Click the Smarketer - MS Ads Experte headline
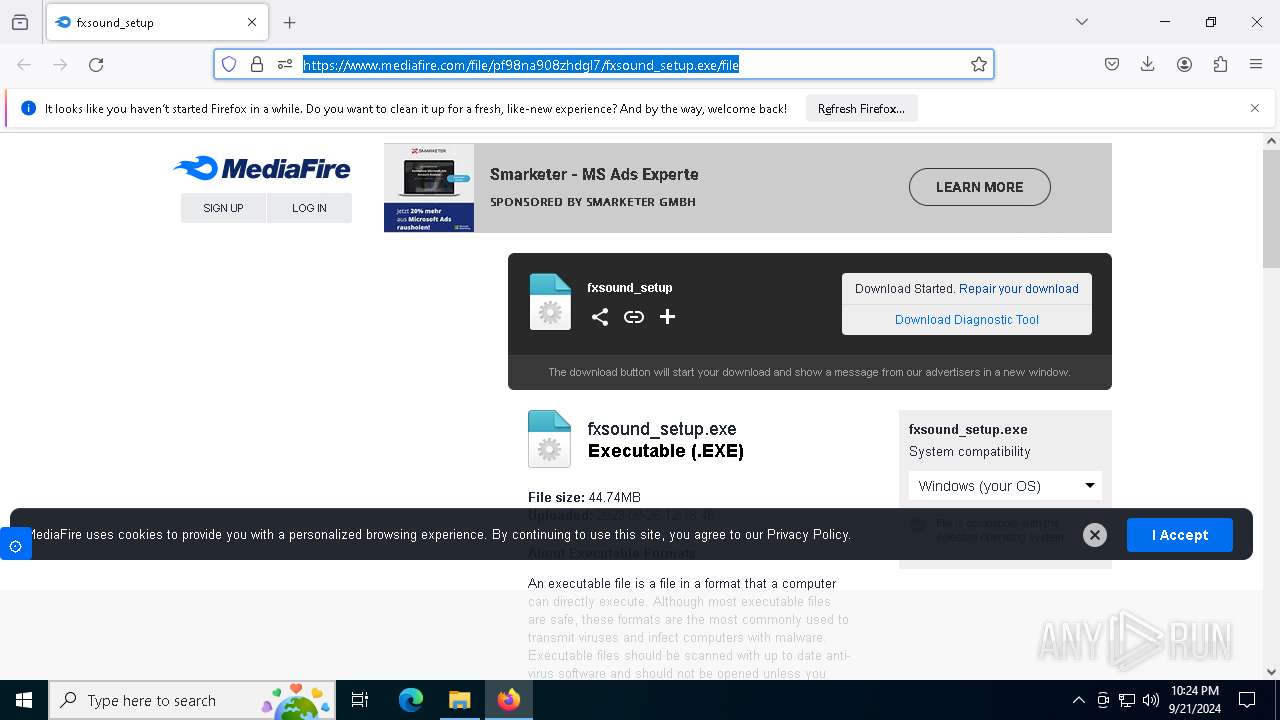This screenshot has height=720, width=1280. [594, 174]
